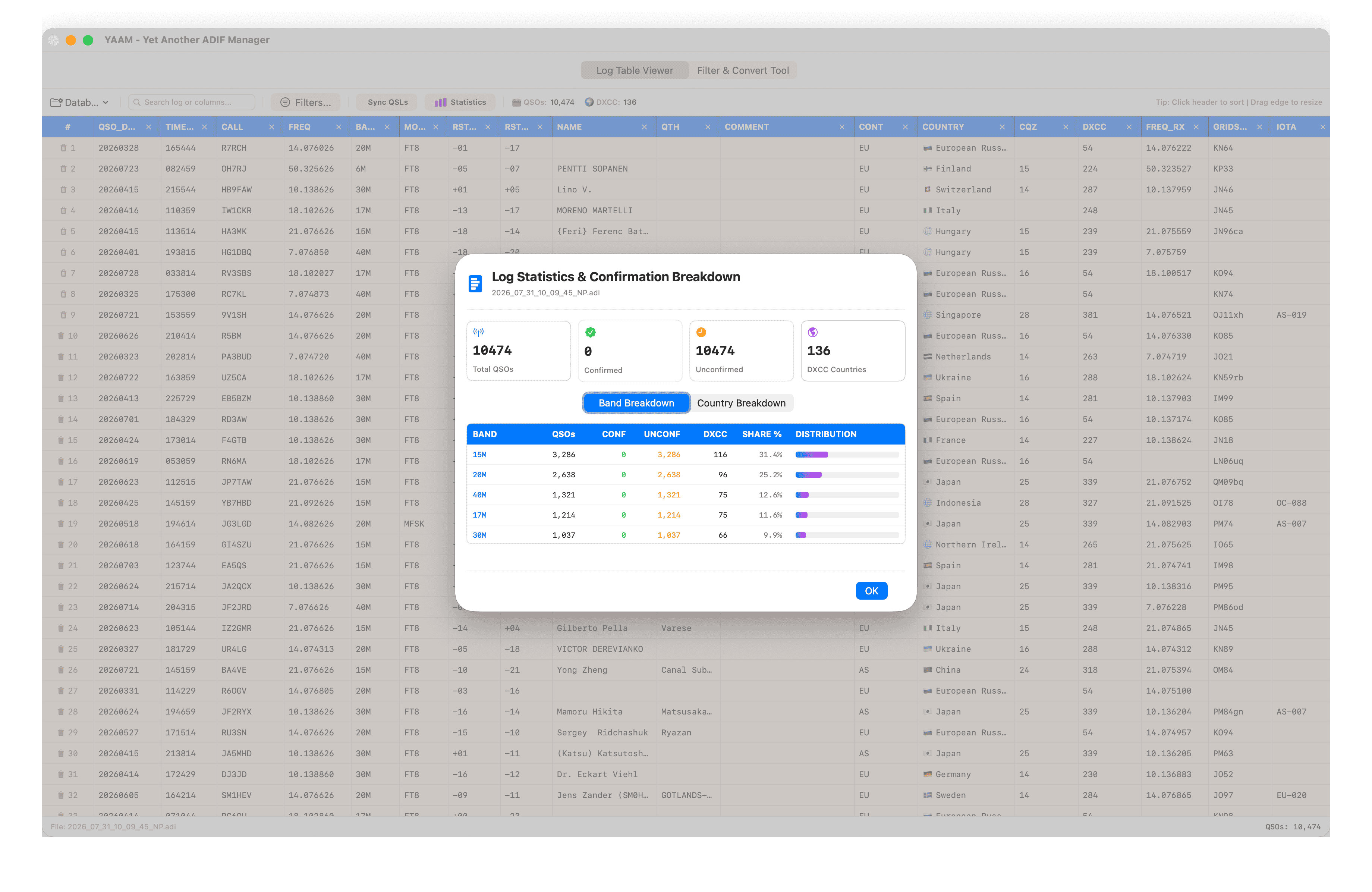Select the 30M band row label
Screen dimensions: 1372x892
479,535
